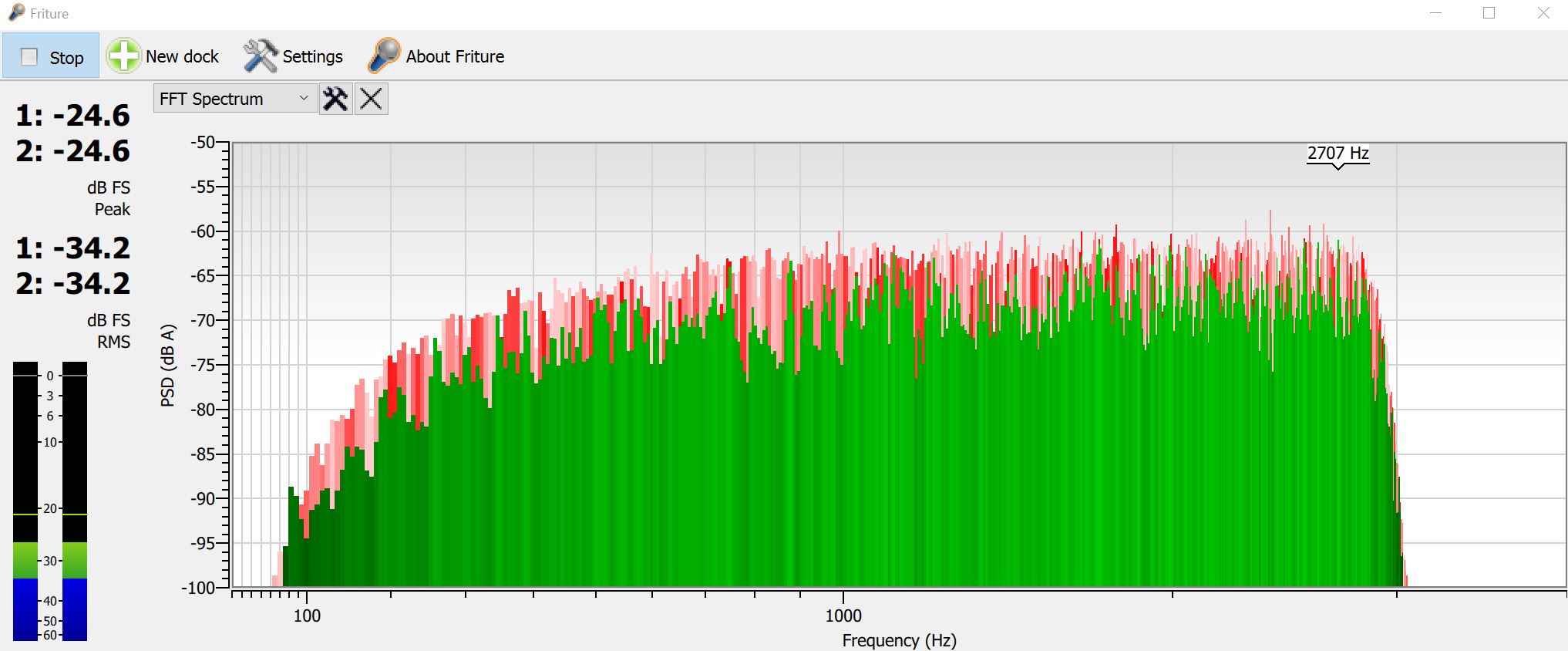This screenshot has height=651, width=1568.
Task: Click the right channel level meter bar
Action: pos(74,501)
